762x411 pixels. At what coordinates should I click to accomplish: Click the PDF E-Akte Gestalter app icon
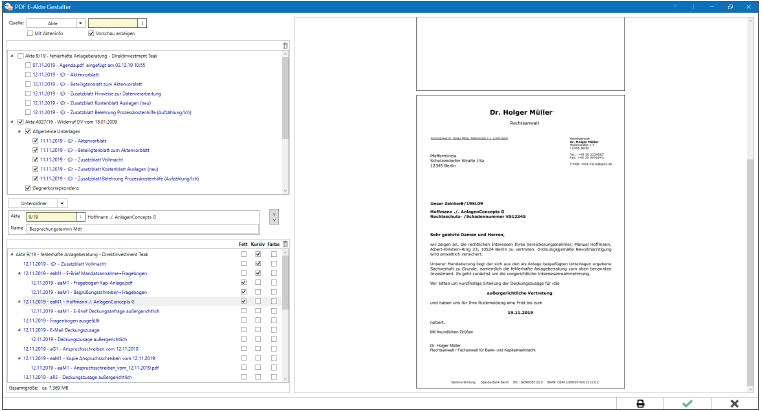pyautogui.click(x=8, y=7)
